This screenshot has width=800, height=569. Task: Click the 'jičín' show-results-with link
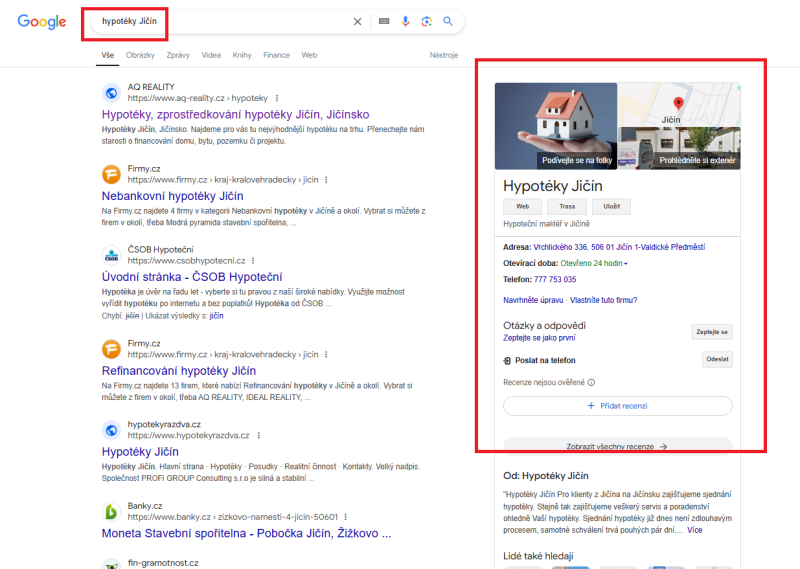click(216, 316)
